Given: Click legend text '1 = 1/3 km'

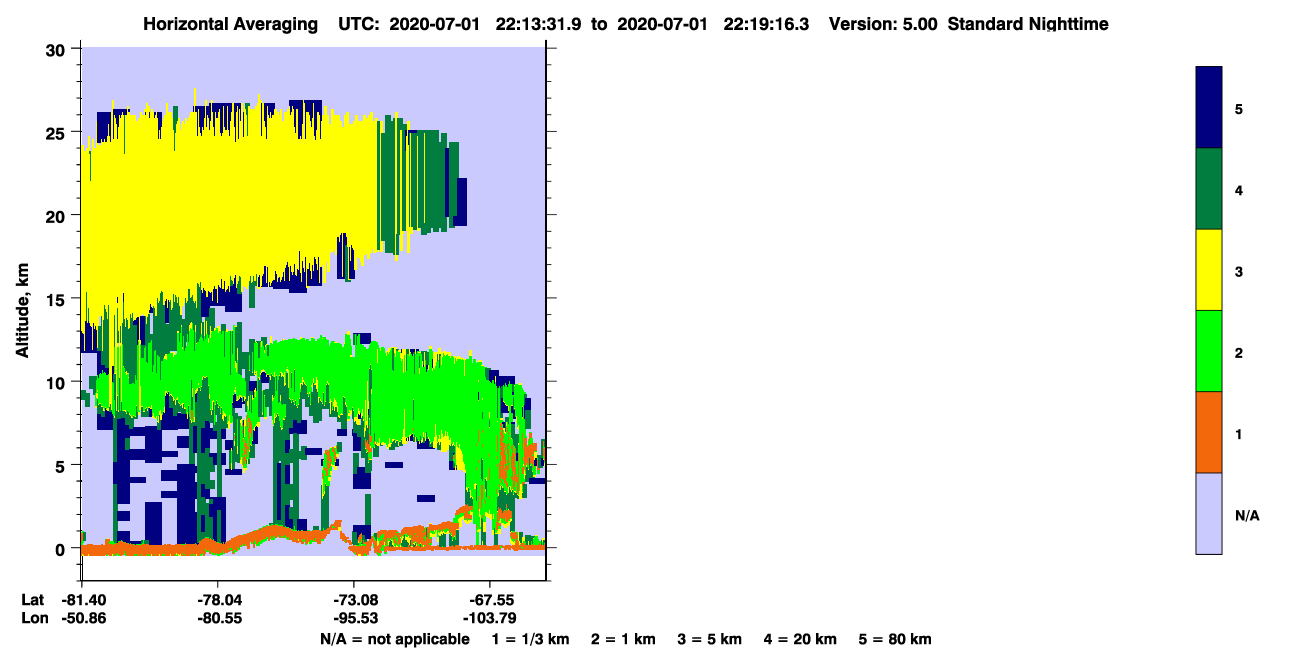Looking at the screenshot, I should pos(530,640).
